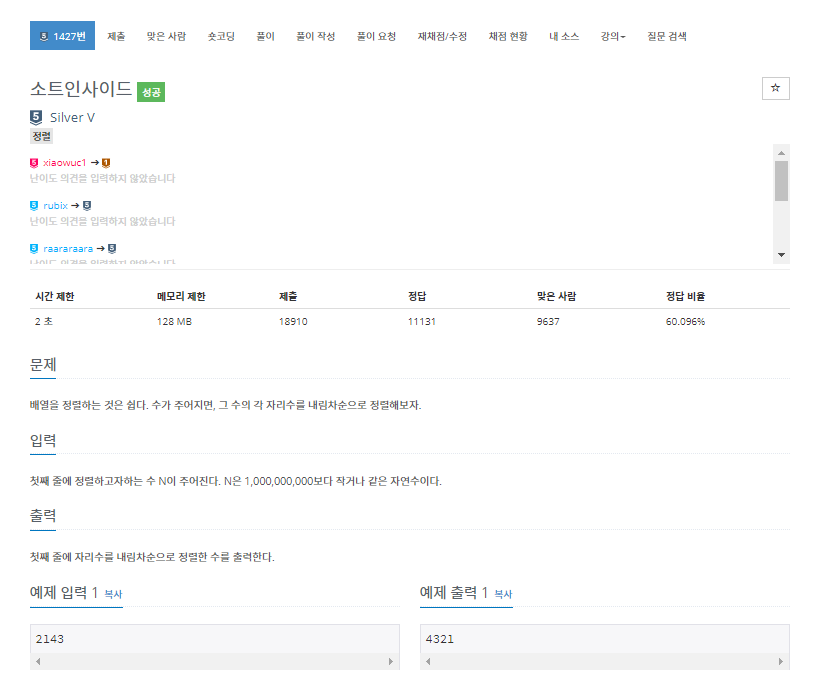Click the sample input box showing 2143
Viewport: 837px width, 684px height.
point(215,639)
